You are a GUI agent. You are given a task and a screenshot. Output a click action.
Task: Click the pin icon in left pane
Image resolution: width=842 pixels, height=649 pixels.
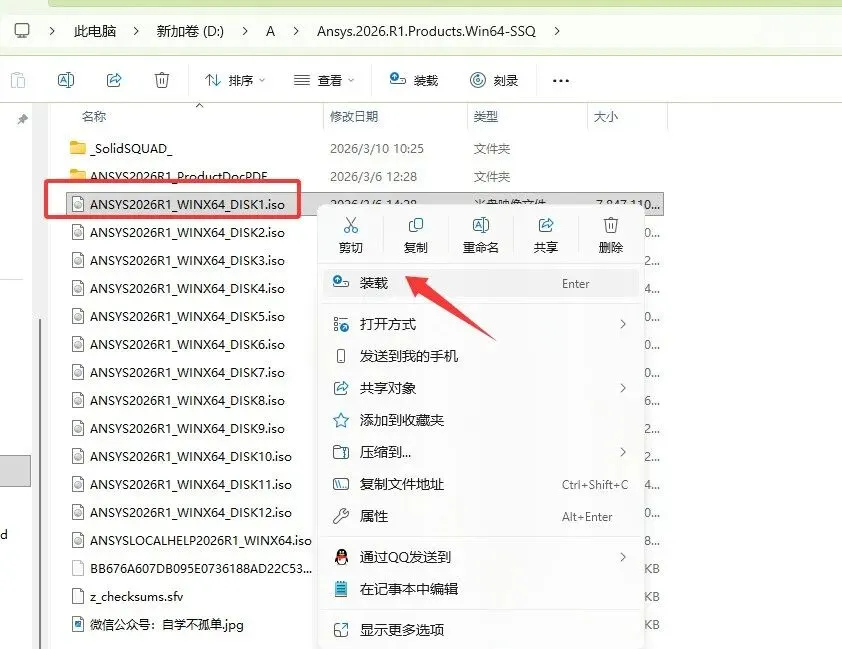pos(23,119)
